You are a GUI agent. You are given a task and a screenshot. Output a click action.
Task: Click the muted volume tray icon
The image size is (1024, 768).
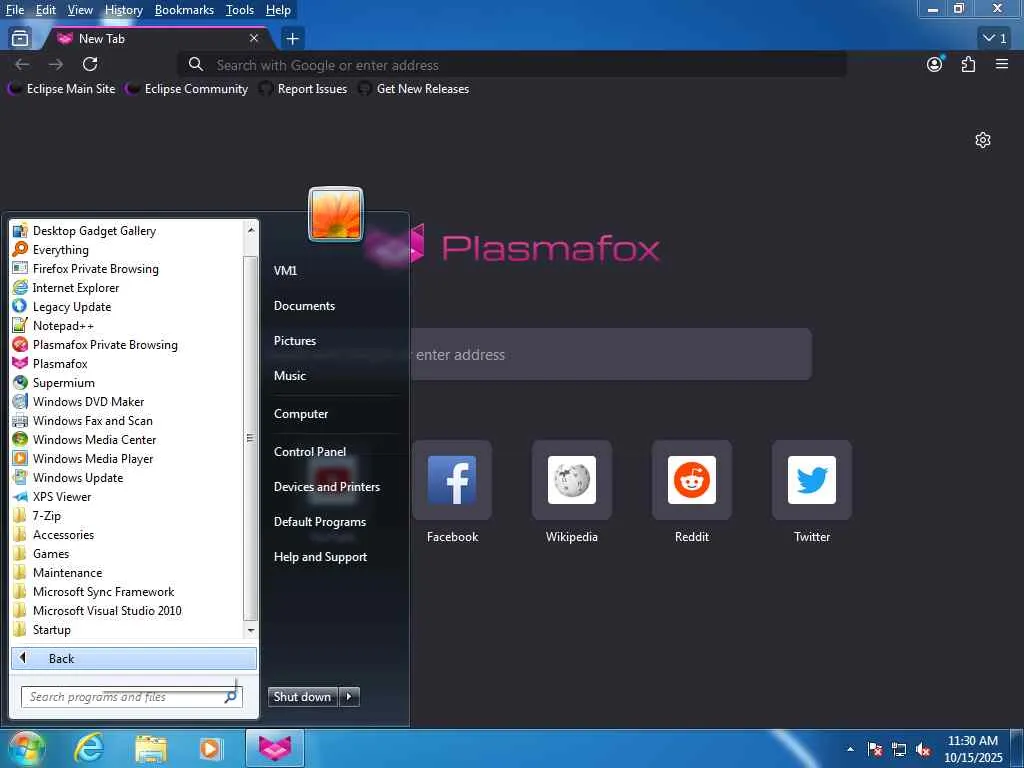coord(923,750)
